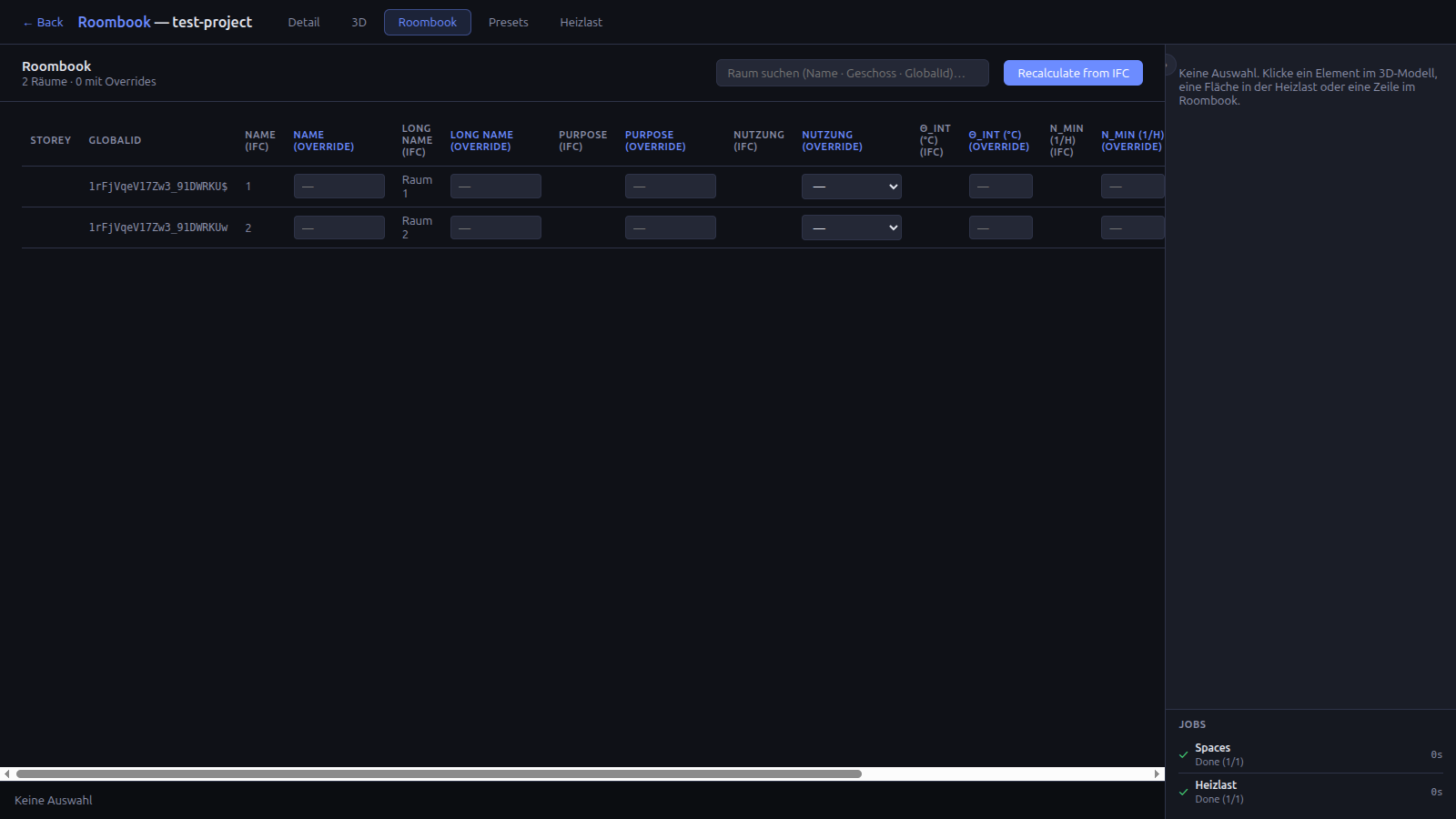
Task: Edit Purpose override field for Raum 2
Action: (670, 227)
